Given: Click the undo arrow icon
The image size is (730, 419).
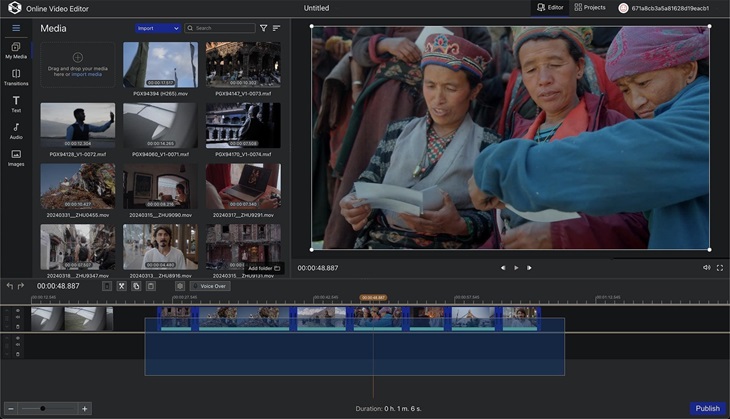Looking at the screenshot, I should [9, 286].
